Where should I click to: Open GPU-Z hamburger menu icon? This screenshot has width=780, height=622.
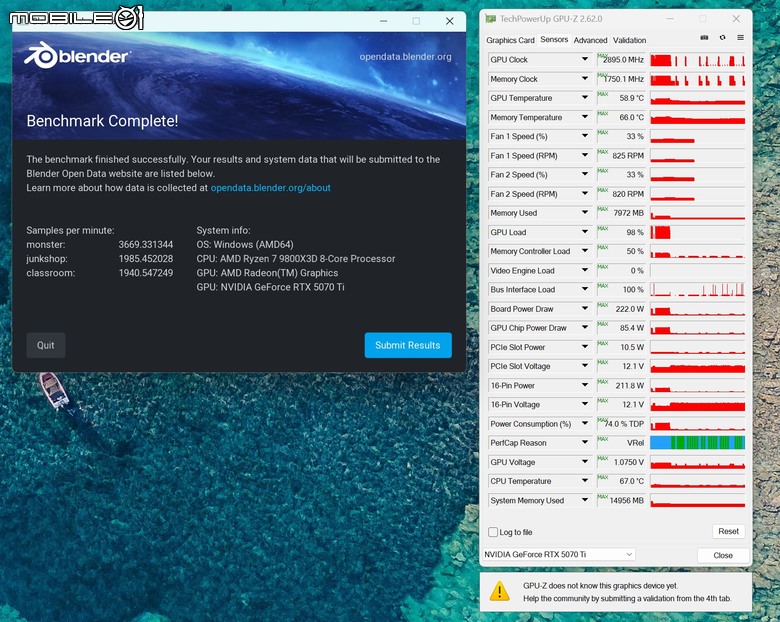(740, 38)
